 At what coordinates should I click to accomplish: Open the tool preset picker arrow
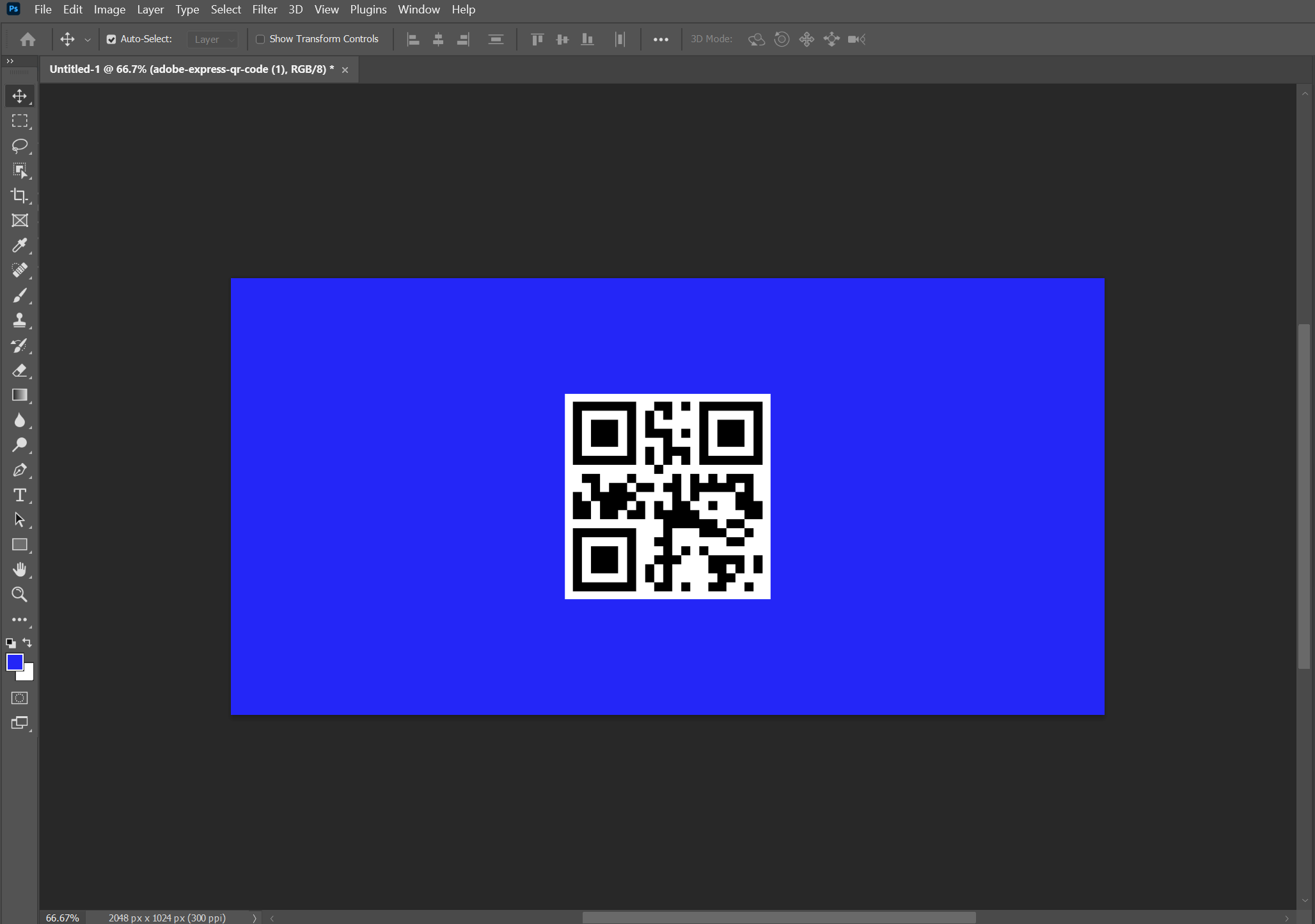point(88,40)
